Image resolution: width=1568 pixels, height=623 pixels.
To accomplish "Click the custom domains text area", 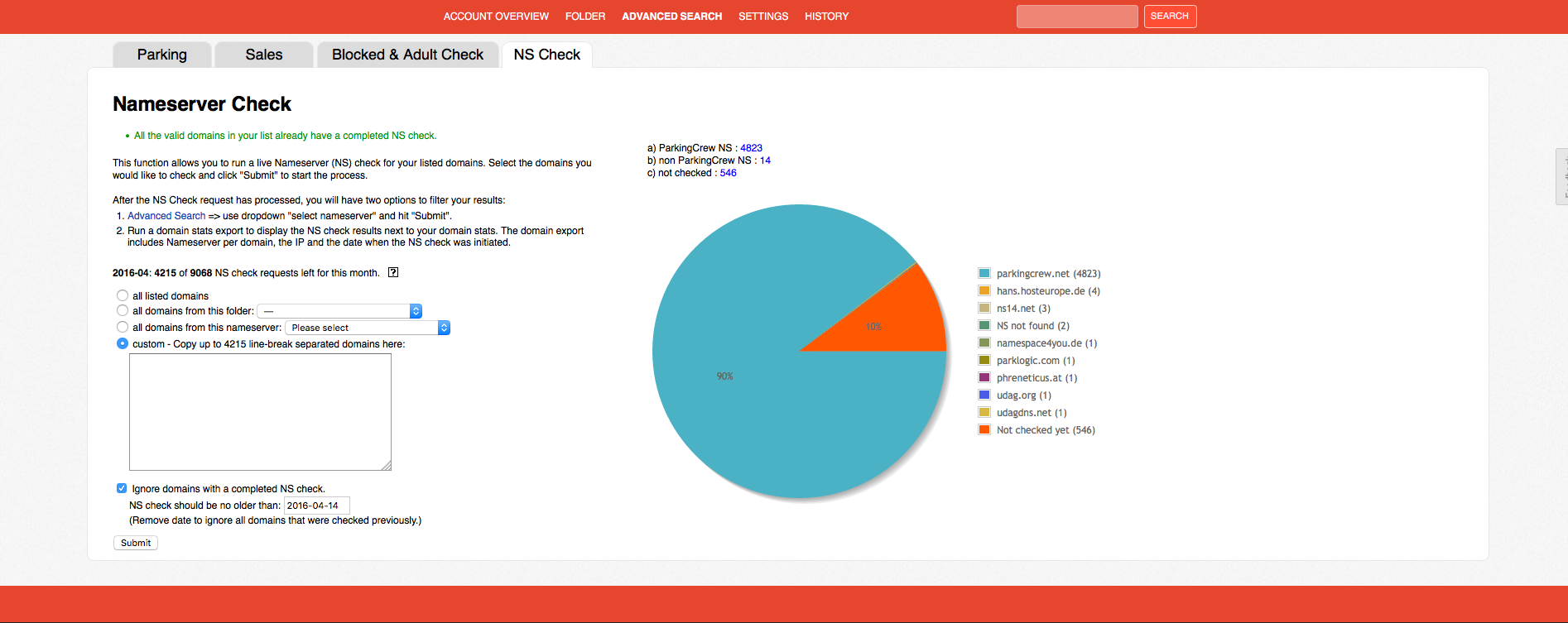I will coord(260,412).
